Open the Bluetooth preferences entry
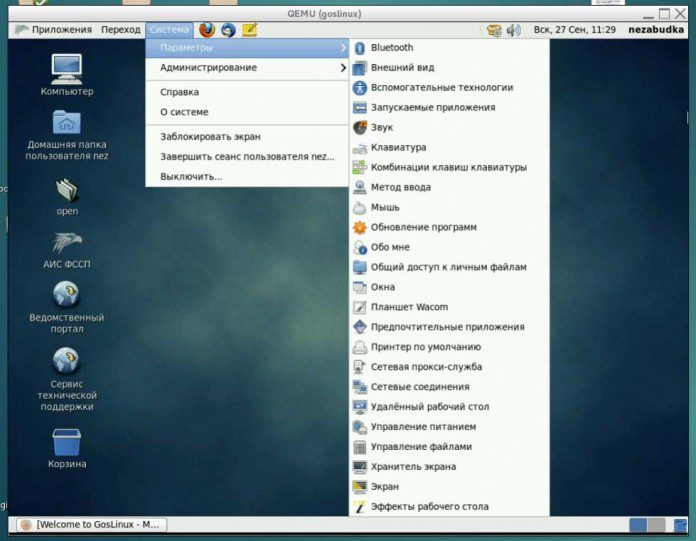This screenshot has height=541, width=696. 449,47
